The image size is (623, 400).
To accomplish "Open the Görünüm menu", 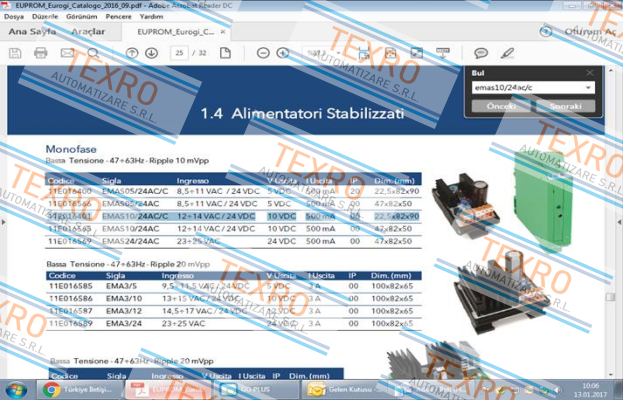I will click(x=81, y=17).
